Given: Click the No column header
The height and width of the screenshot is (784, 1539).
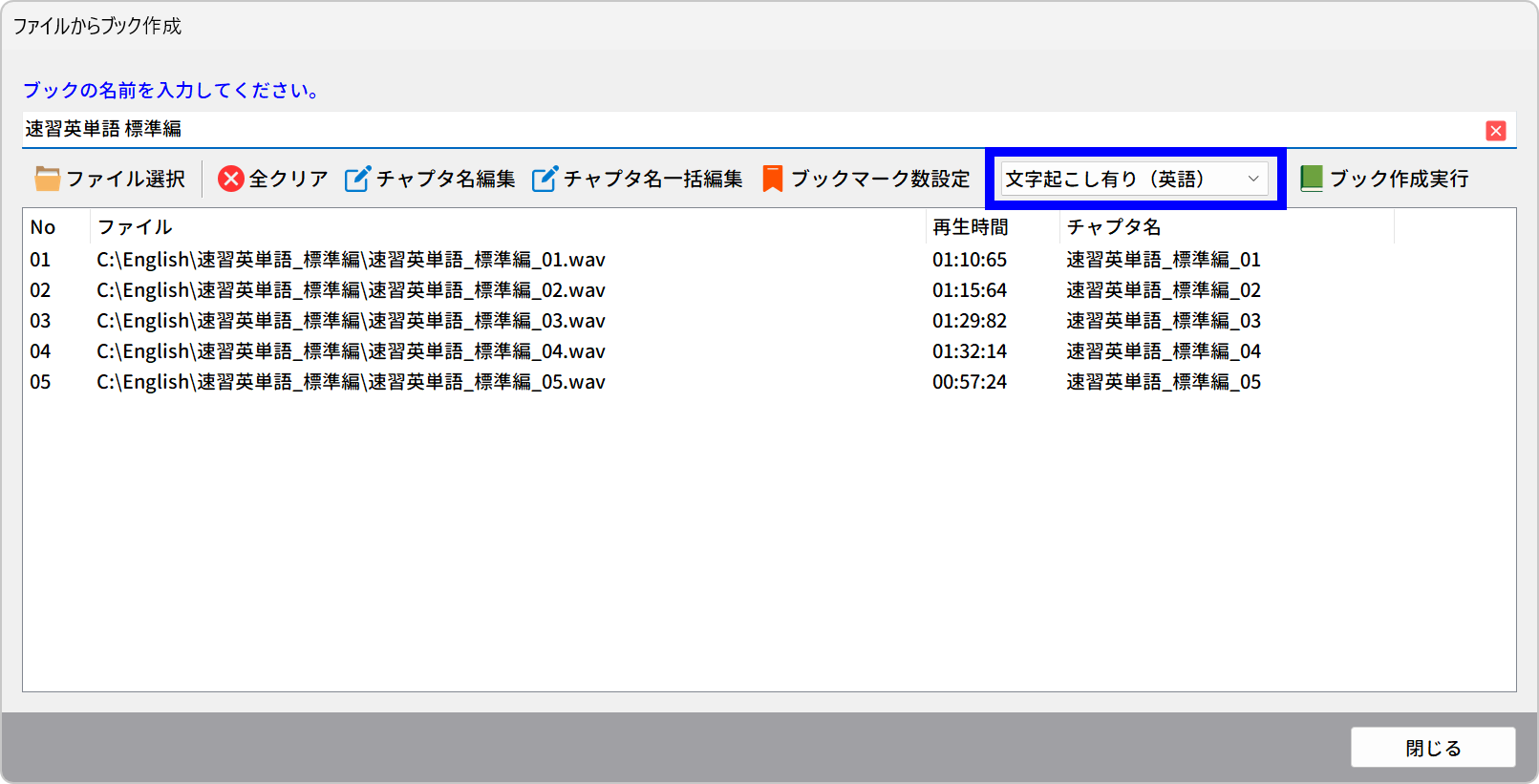Looking at the screenshot, I should [43, 227].
